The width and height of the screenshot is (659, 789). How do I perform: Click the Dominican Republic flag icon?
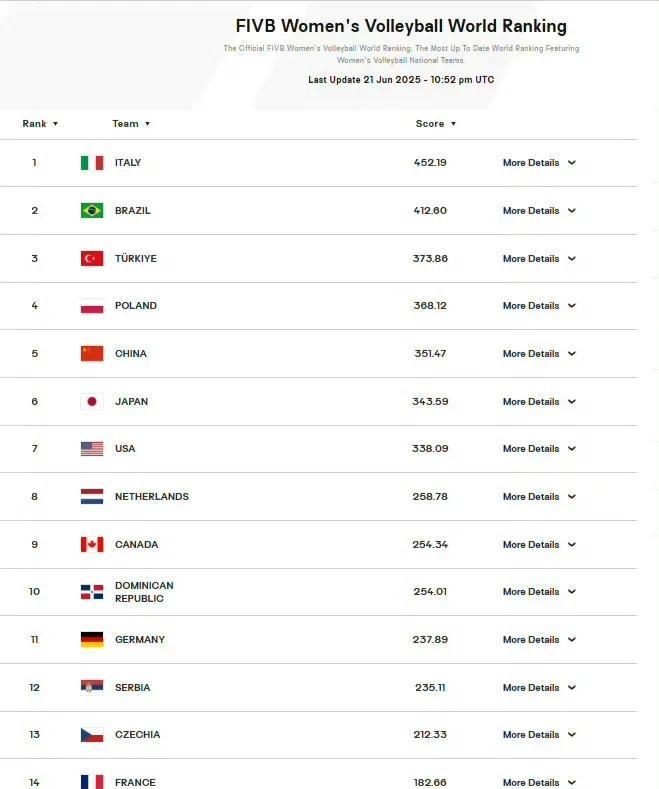point(92,592)
